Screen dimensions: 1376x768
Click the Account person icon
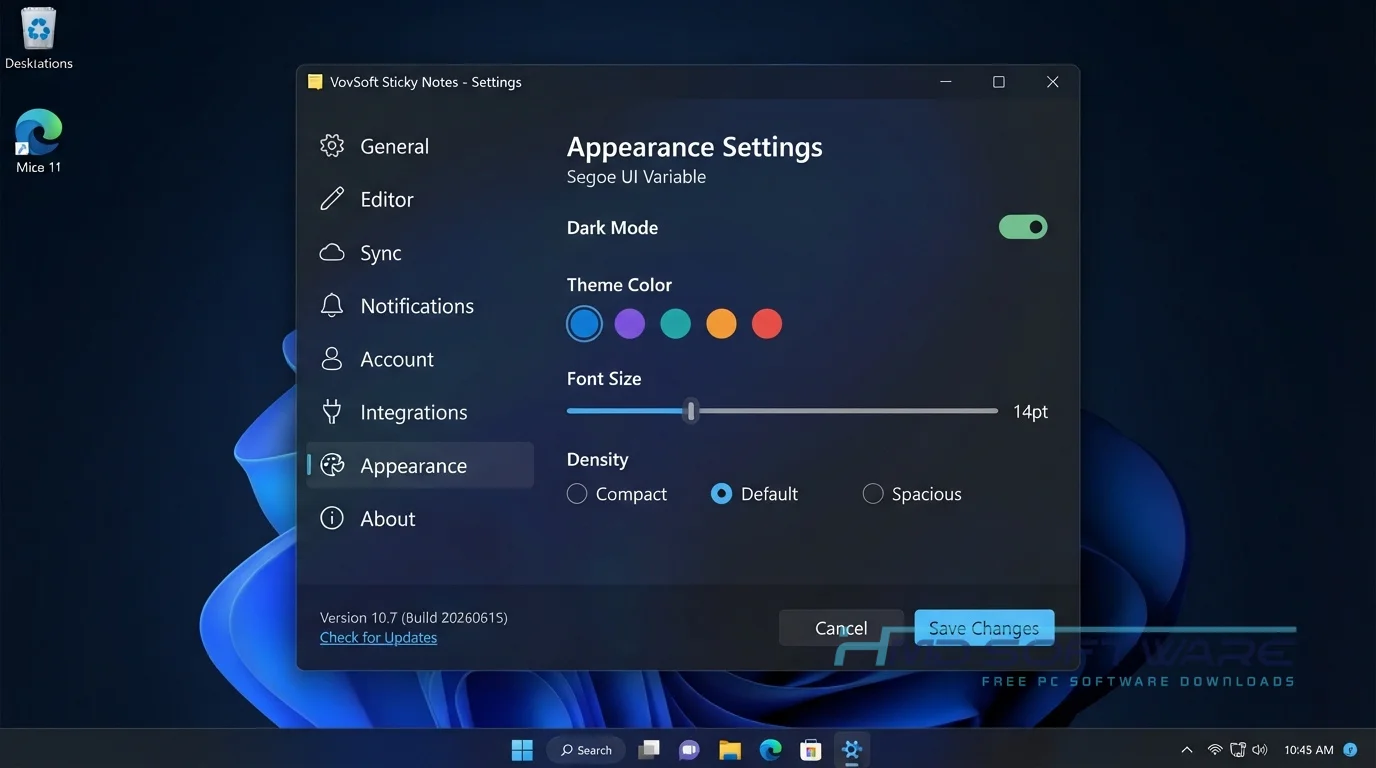tap(332, 359)
